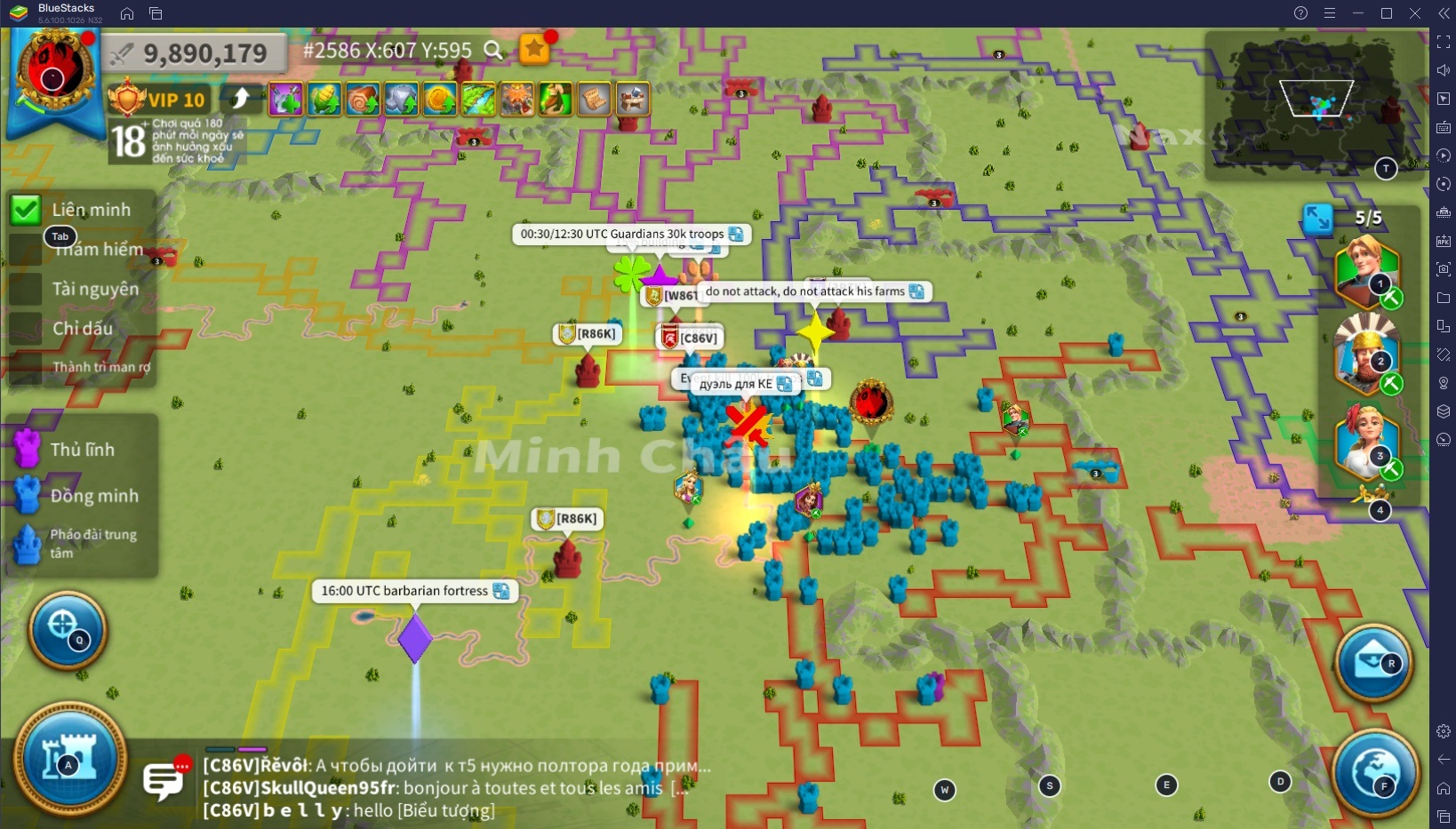The height and width of the screenshot is (829, 1456).
Task: Click BlueStacks back arrow in sidebar
Action: click(1443, 760)
